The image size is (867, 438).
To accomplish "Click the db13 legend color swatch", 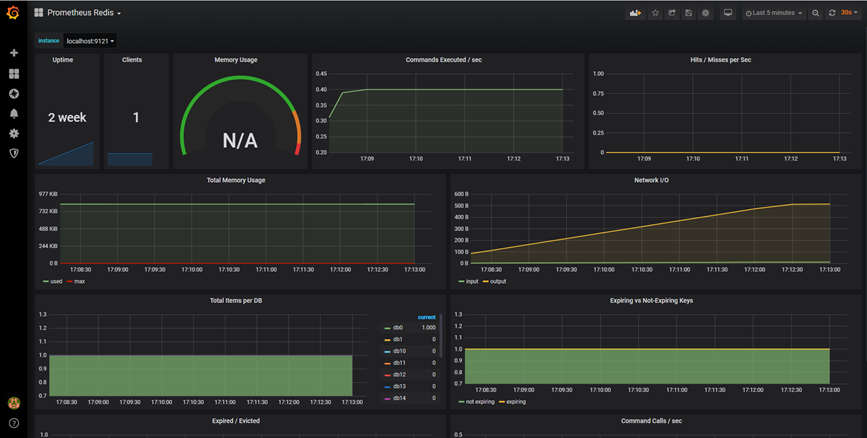I will [x=388, y=387].
